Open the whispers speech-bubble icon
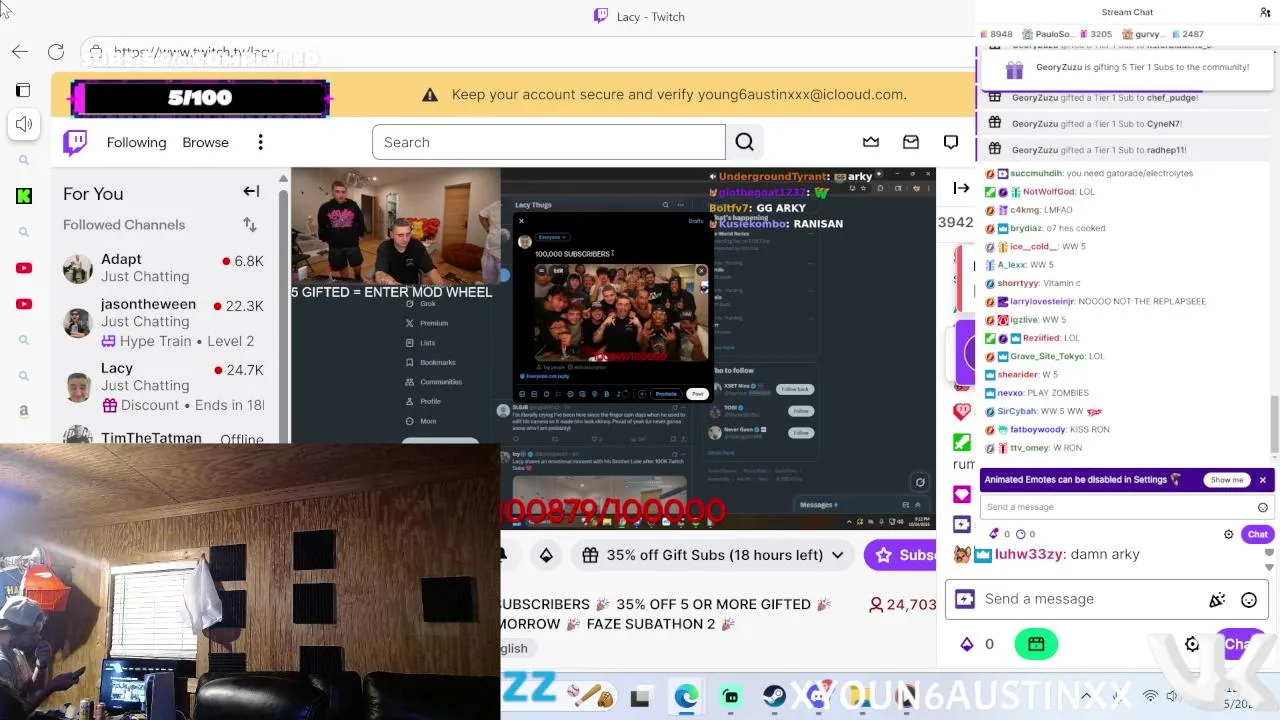Screen dimensions: 1280x720 (951, 142)
